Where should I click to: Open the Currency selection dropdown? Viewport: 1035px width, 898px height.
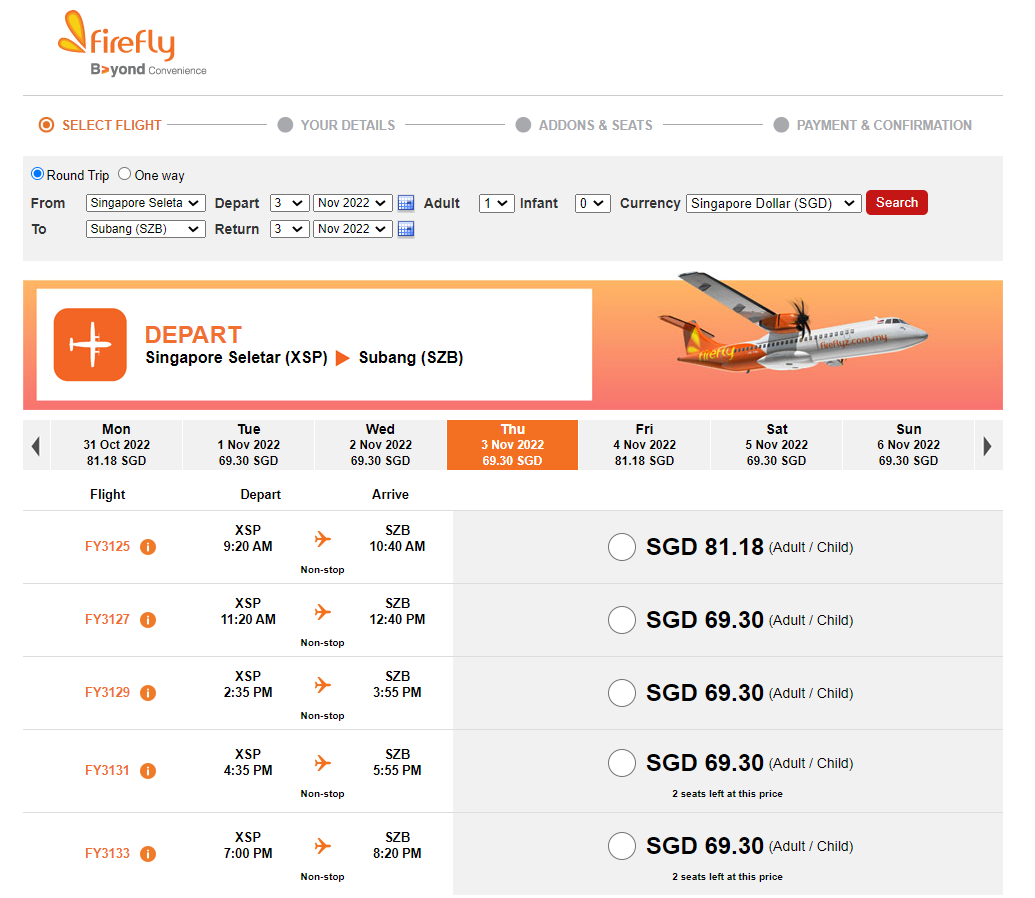(773, 203)
